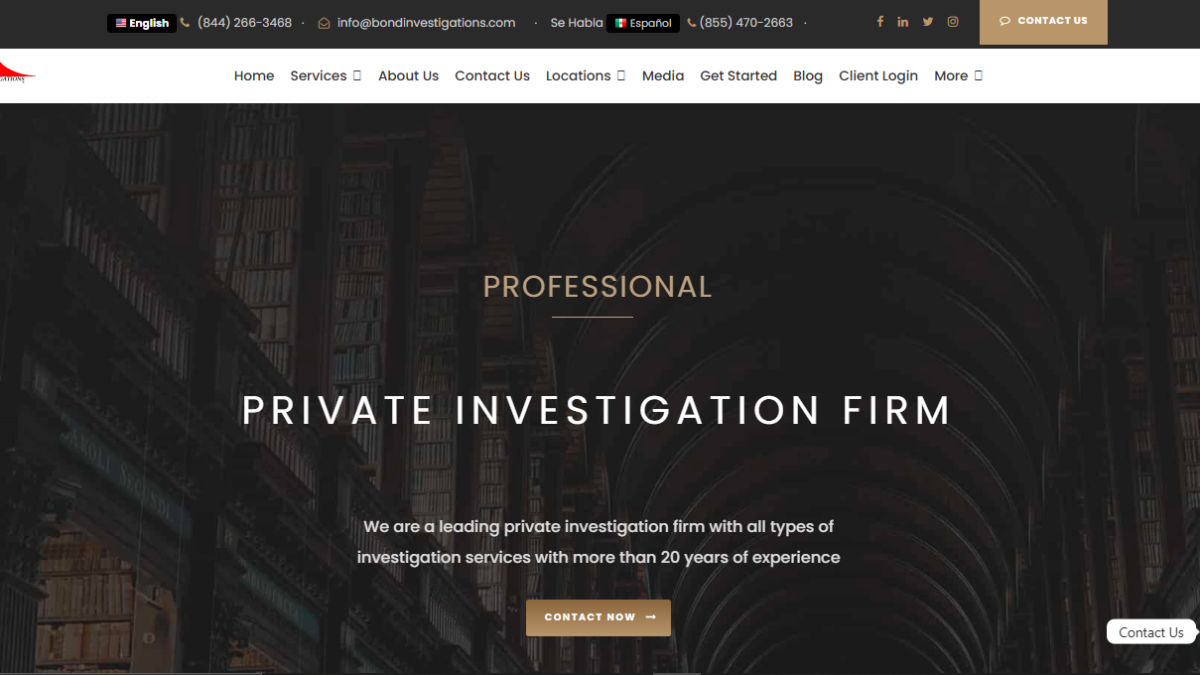1200x675 pixels.
Task: Switch language to Español
Action: click(x=643, y=23)
